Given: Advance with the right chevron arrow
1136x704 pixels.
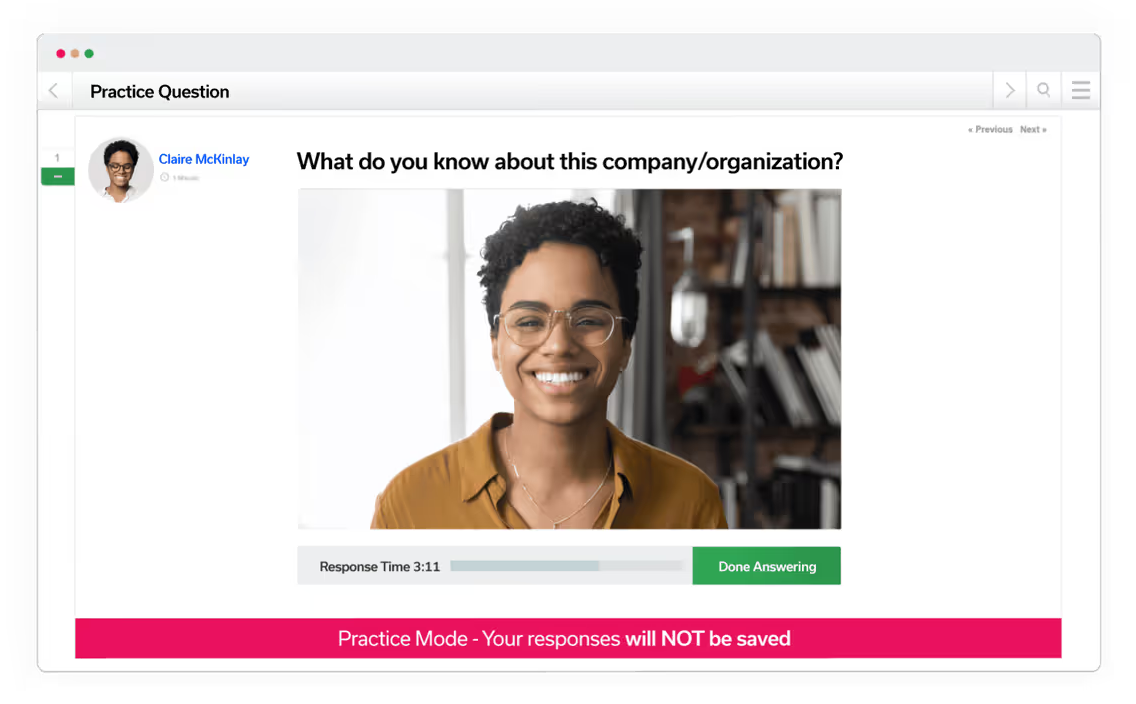Looking at the screenshot, I should point(1010,91).
